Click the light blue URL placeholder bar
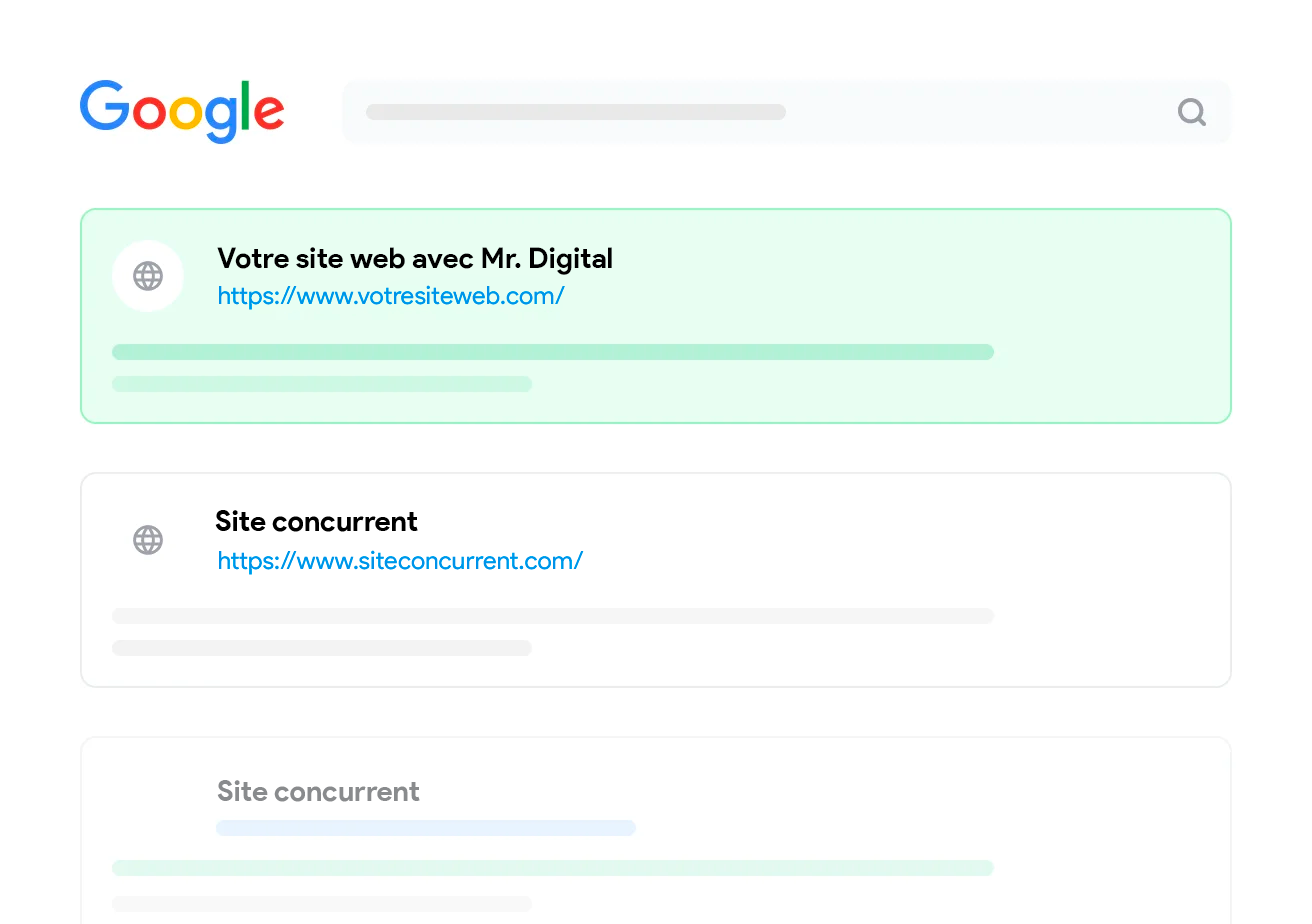Screen dimensions: 1312x924 point(426,828)
